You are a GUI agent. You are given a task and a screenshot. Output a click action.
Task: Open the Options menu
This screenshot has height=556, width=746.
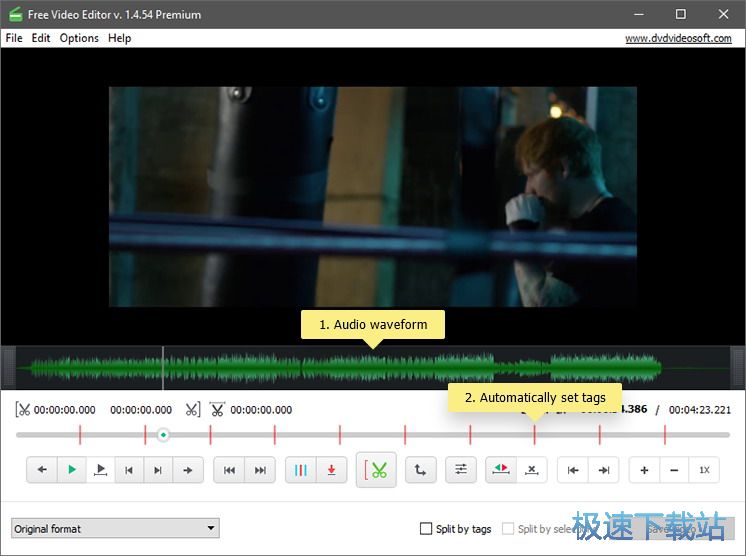[79, 38]
